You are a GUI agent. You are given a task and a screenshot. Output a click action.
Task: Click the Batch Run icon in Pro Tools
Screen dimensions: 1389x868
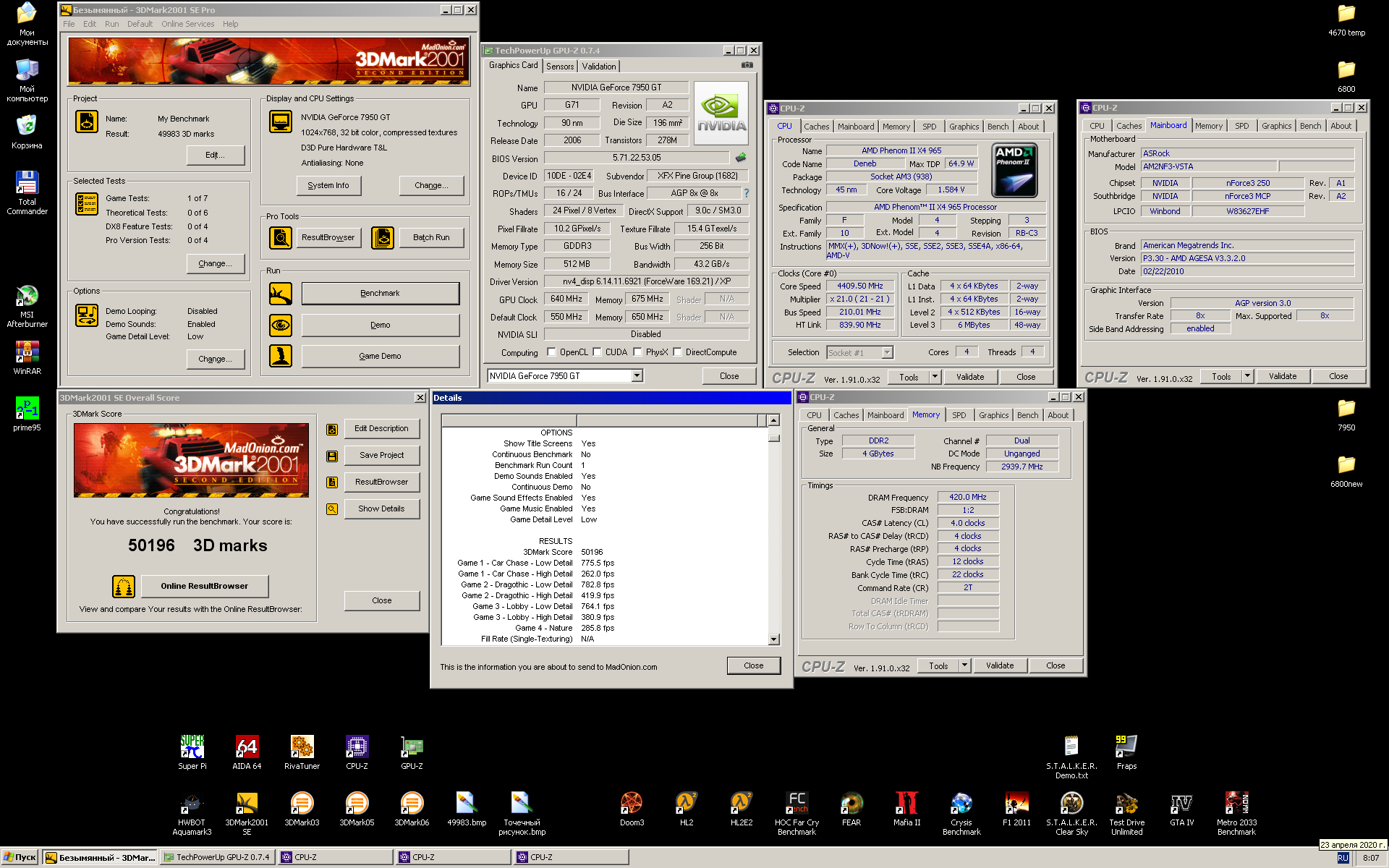pos(383,237)
